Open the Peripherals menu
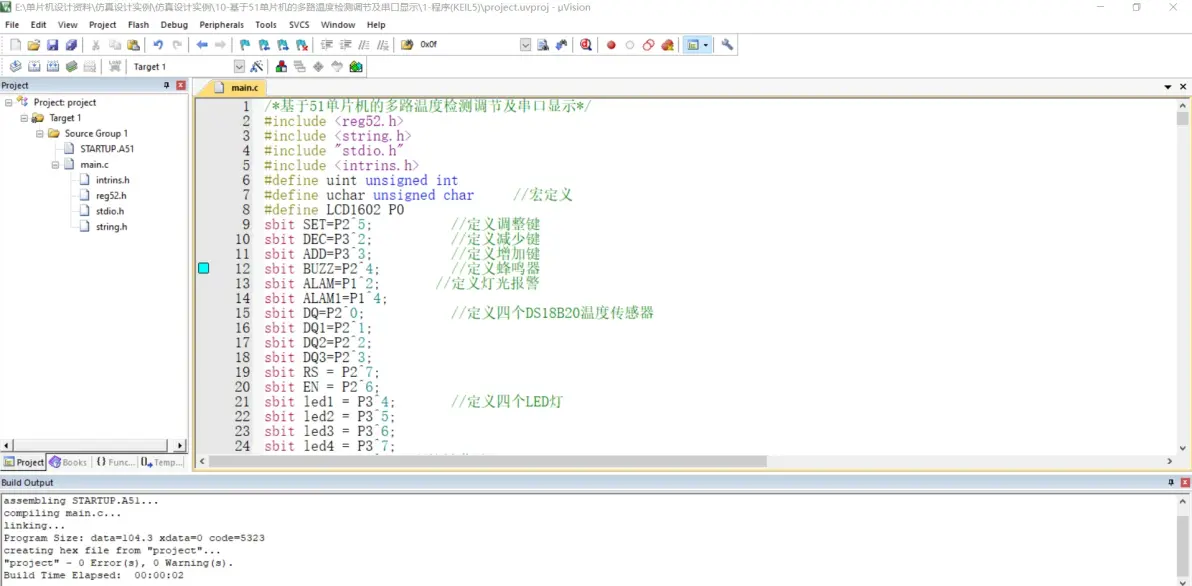The image size is (1192, 586). tap(221, 25)
